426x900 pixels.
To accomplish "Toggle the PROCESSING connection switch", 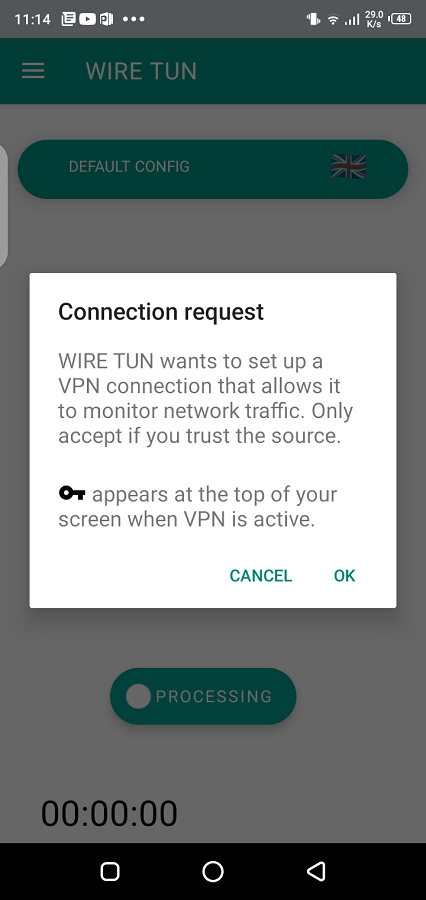I will pyautogui.click(x=203, y=696).
